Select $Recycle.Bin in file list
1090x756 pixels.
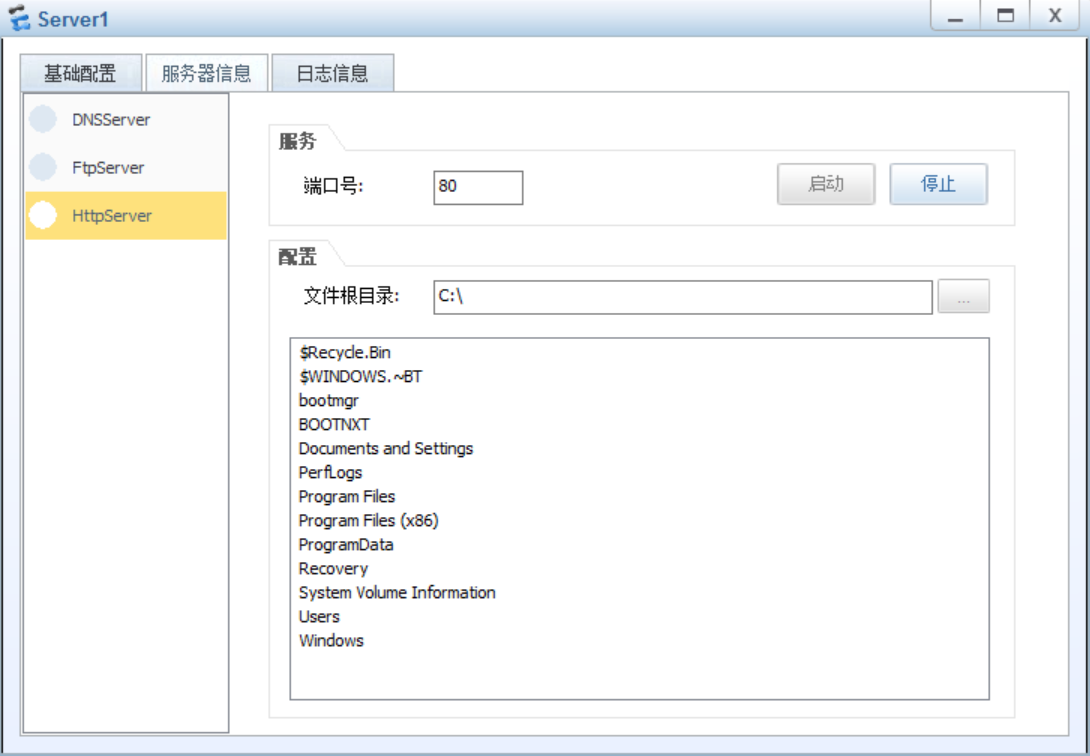click(345, 352)
